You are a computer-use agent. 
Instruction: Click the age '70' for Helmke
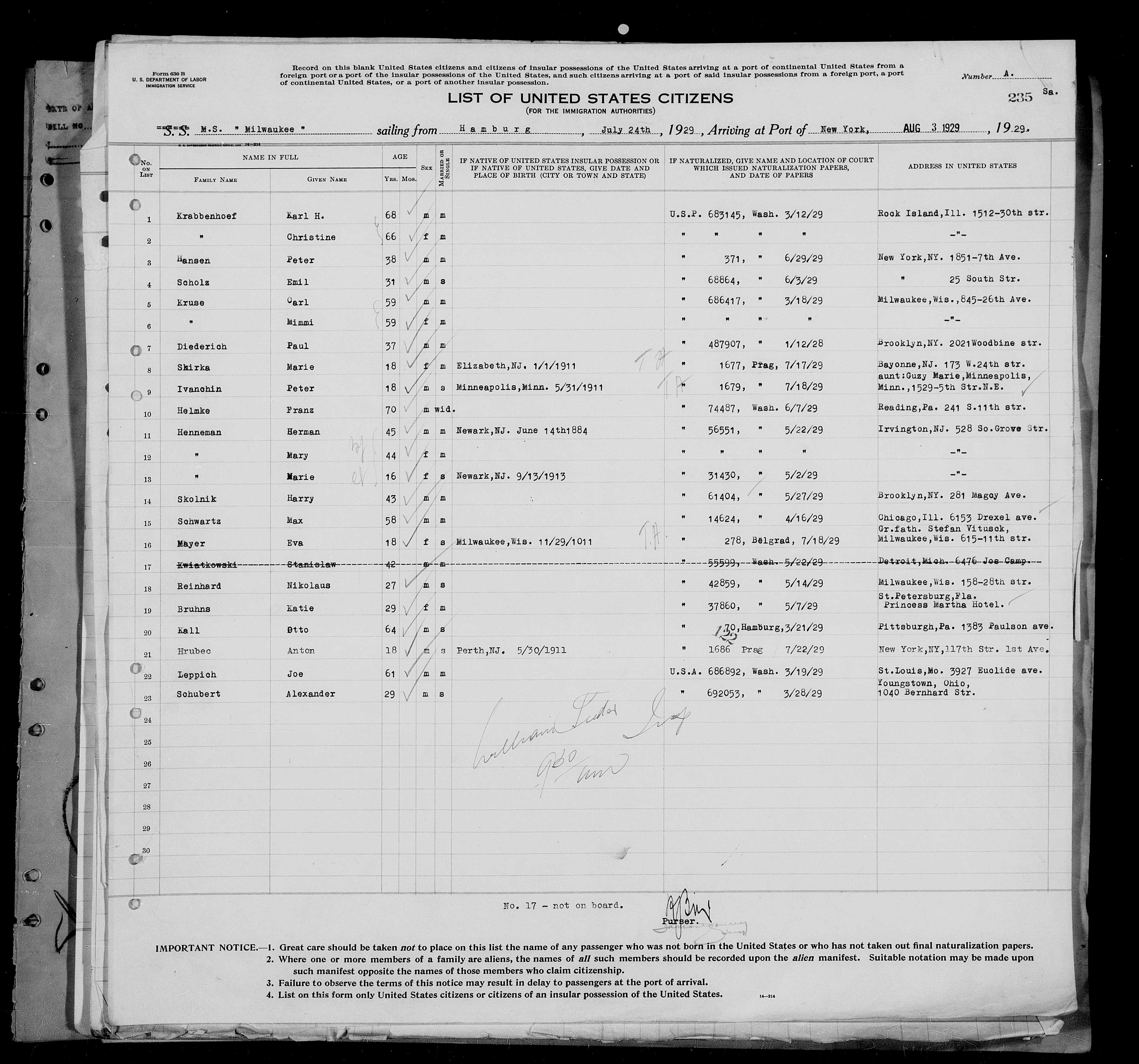coord(391,411)
